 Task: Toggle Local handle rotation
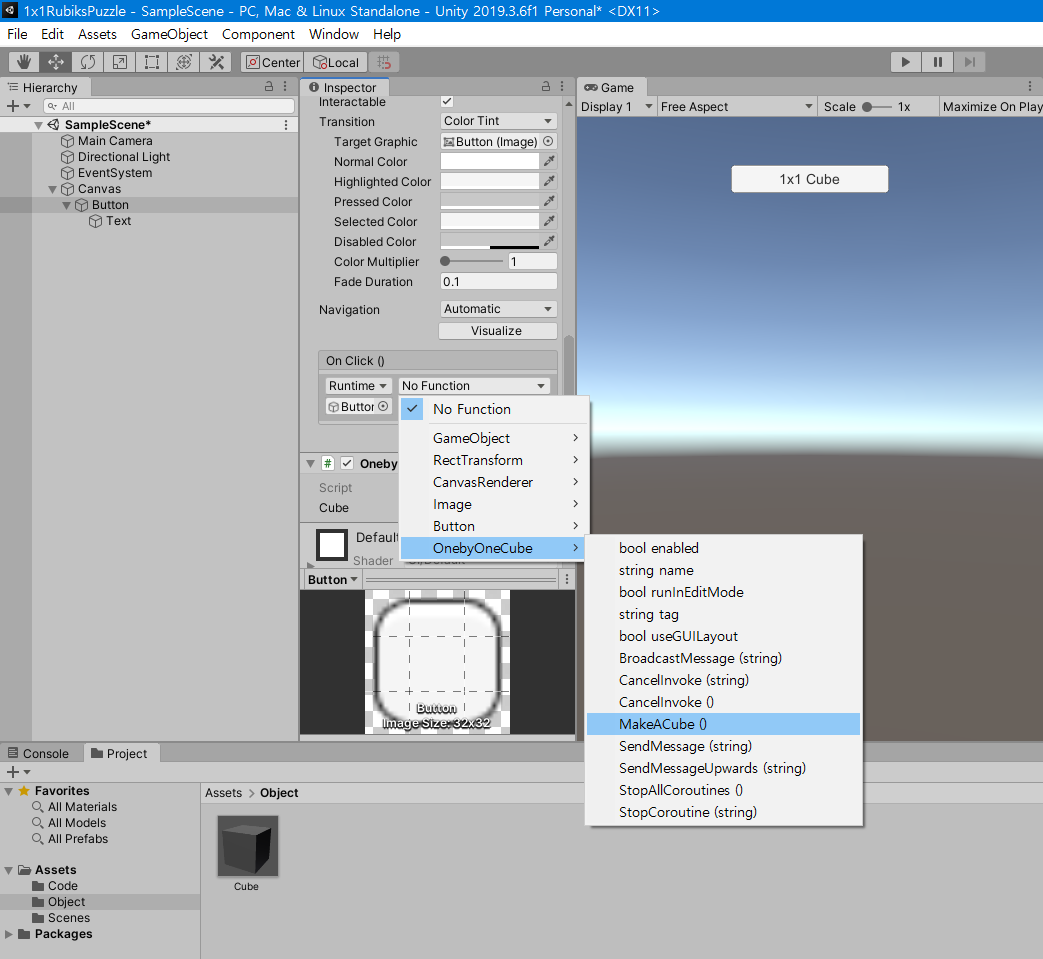[335, 62]
